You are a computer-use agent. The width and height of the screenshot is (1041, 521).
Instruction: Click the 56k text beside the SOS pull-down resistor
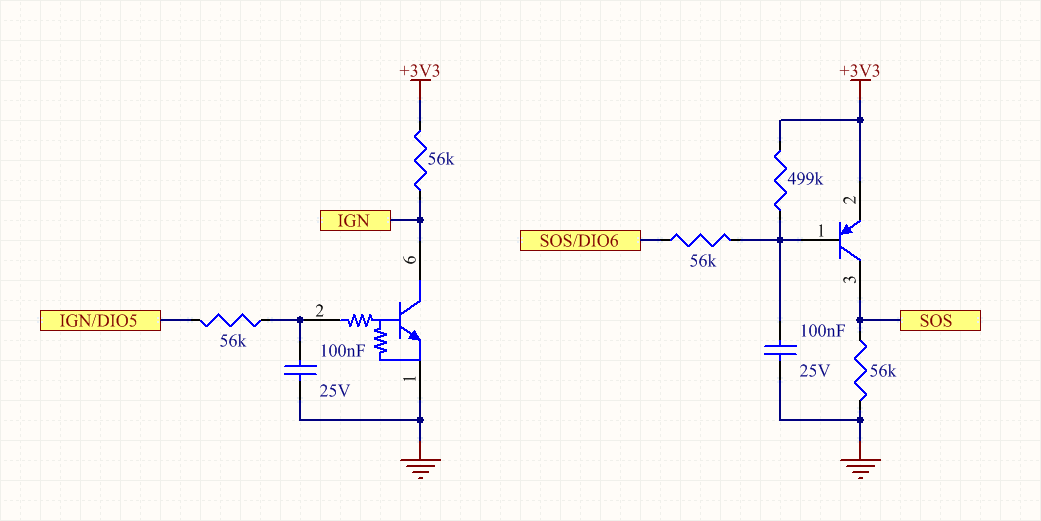(882, 371)
